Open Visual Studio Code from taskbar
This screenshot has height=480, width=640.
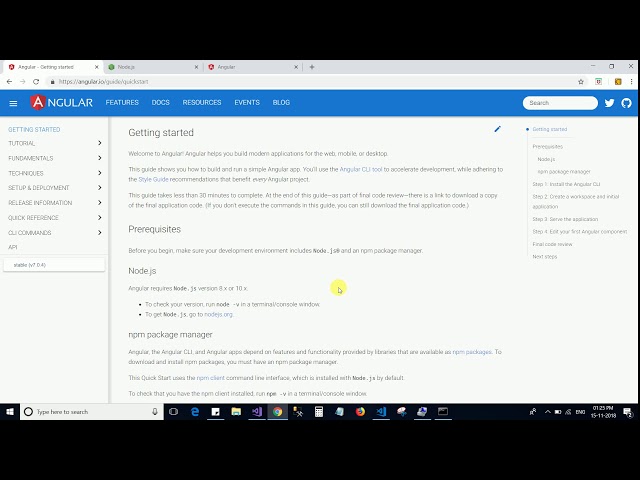(x=381, y=412)
